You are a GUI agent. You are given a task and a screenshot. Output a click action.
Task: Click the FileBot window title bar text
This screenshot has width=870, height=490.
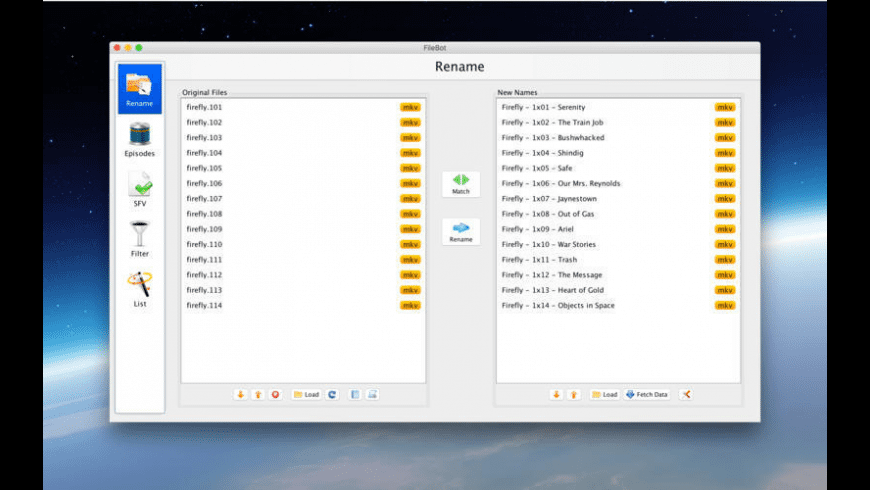click(x=434, y=48)
